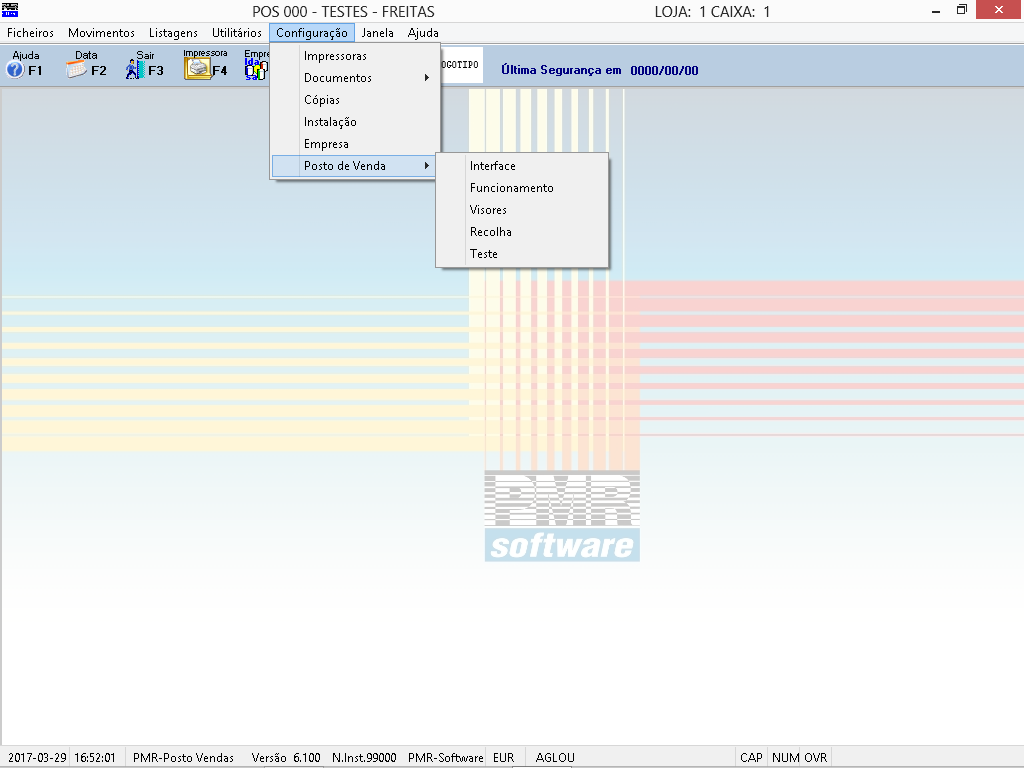
Task: Click the application icon in title bar
Action: [x=11, y=11]
